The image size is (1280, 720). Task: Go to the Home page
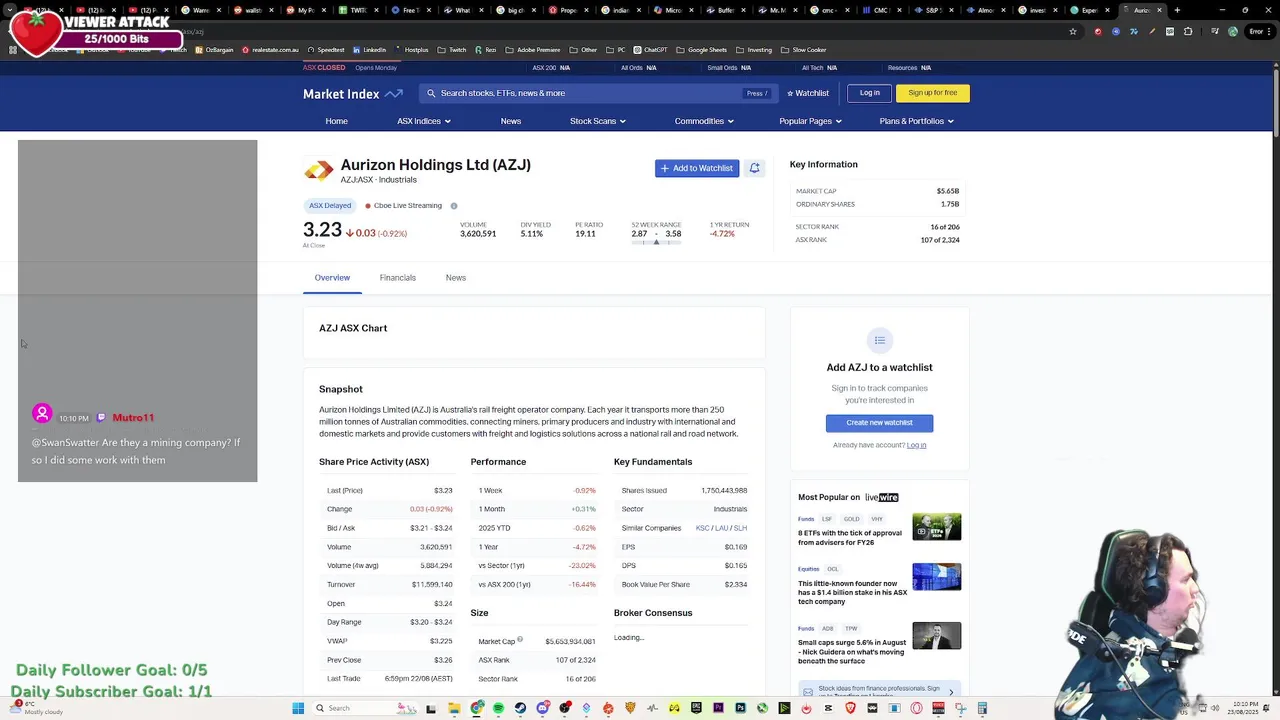(336, 121)
